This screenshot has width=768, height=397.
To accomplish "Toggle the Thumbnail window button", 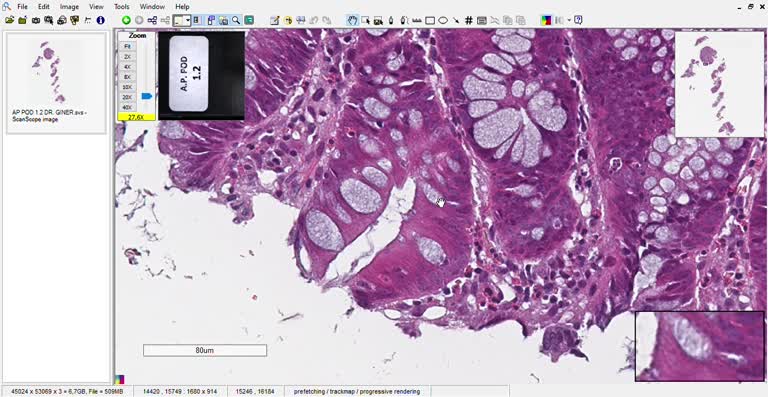I will (224, 20).
